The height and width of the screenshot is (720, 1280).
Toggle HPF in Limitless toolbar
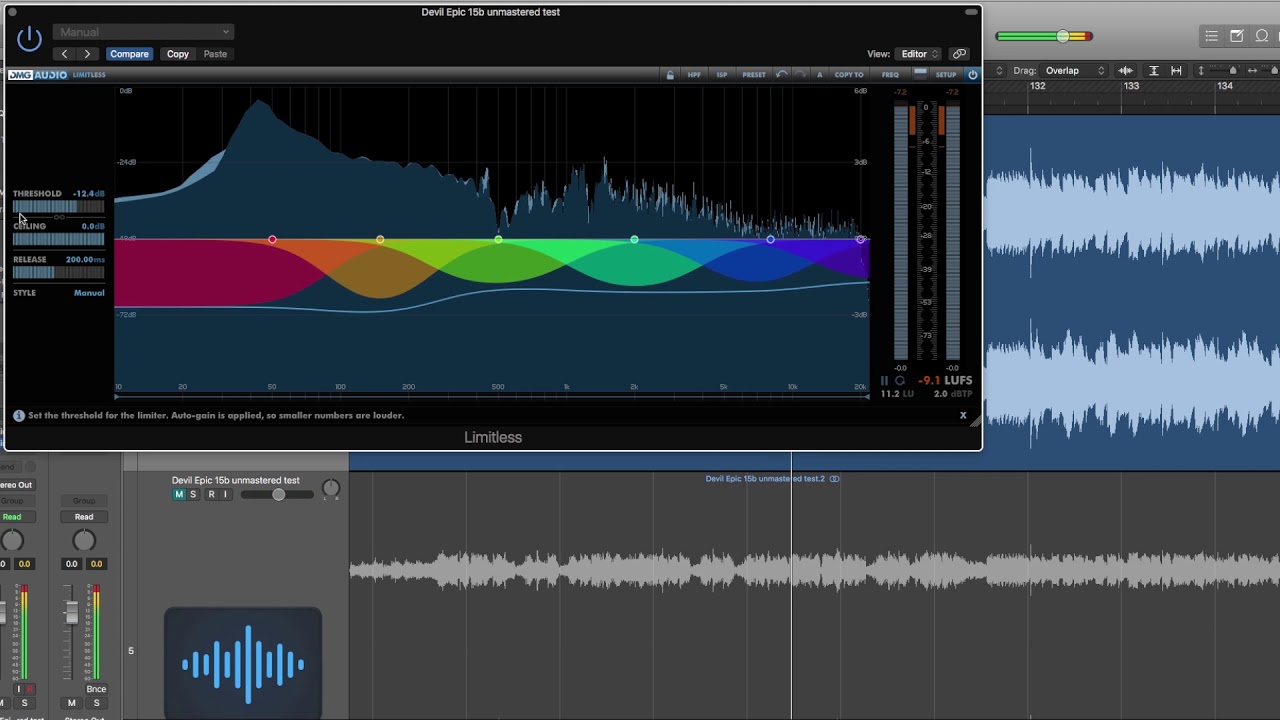tap(694, 75)
